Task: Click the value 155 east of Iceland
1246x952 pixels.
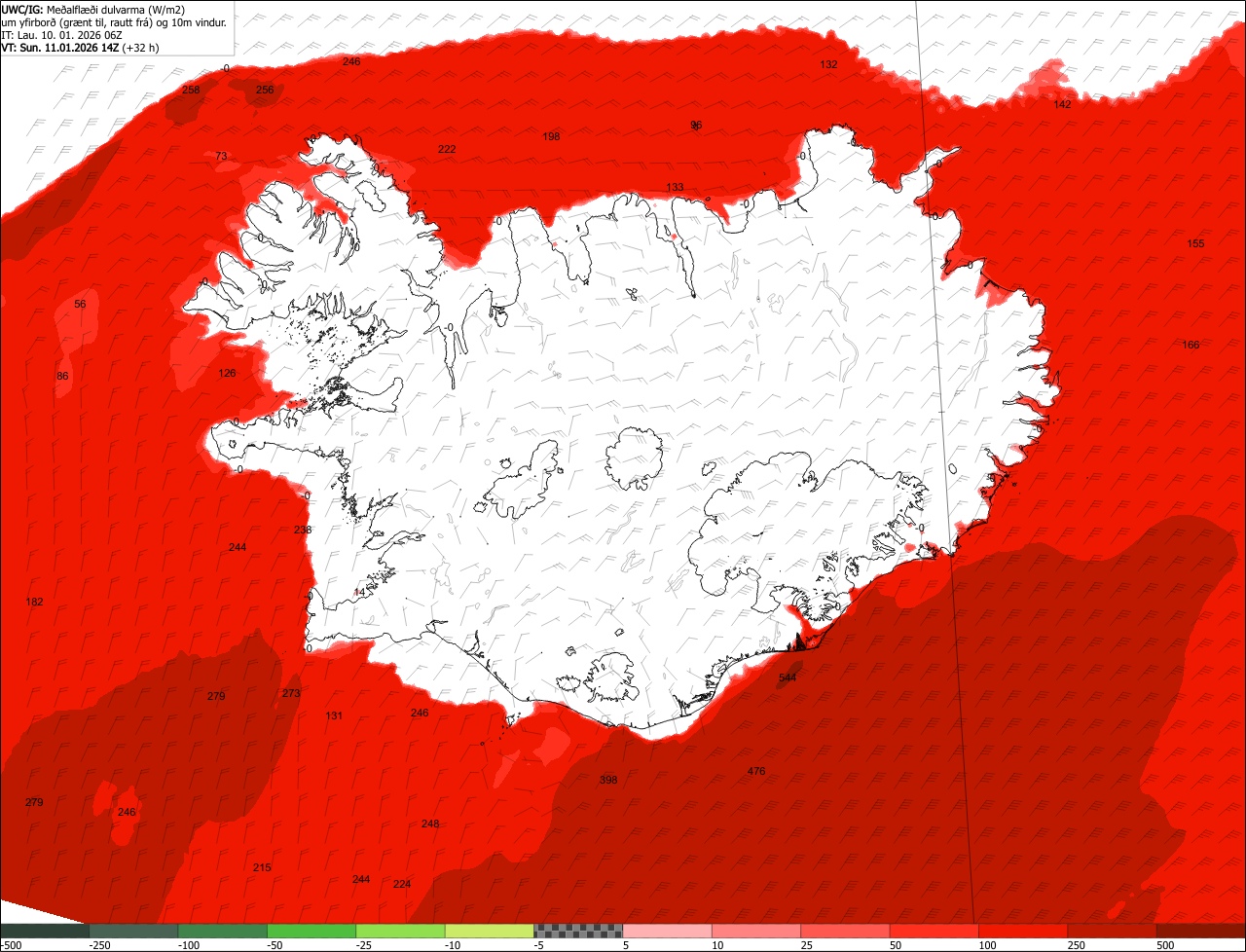Action: pos(1195,243)
